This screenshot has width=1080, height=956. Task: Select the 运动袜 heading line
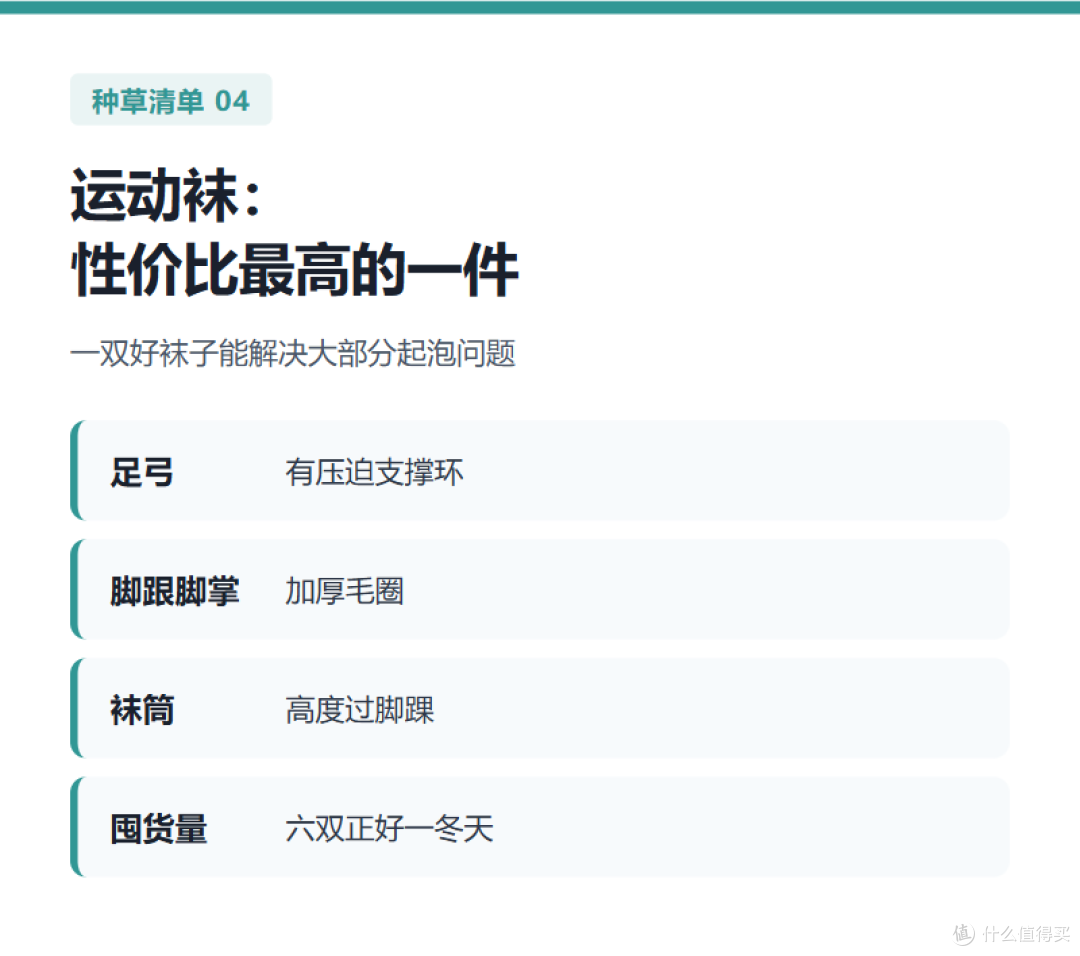click(x=167, y=196)
